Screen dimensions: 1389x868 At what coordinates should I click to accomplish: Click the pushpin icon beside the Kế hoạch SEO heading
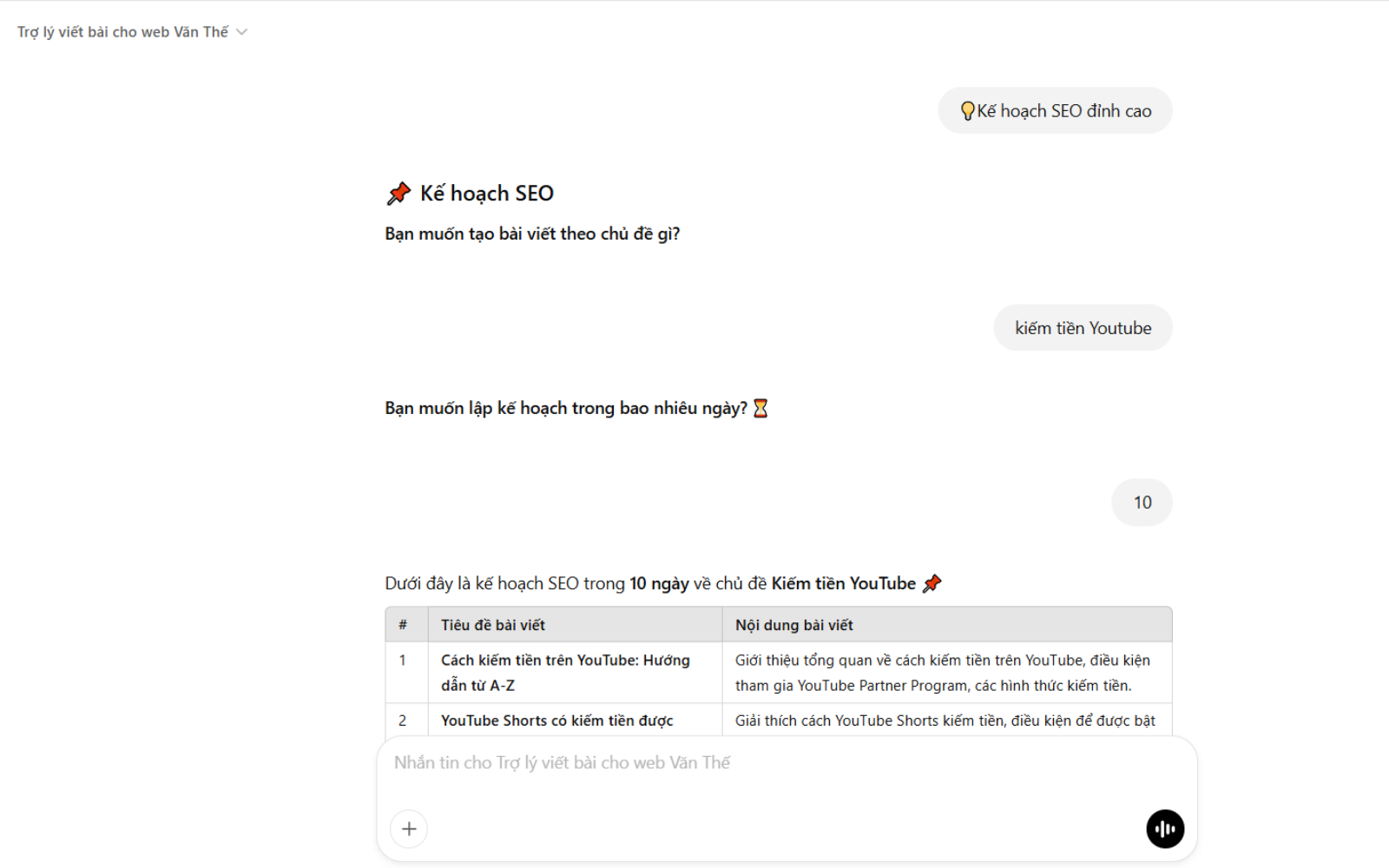[398, 194]
